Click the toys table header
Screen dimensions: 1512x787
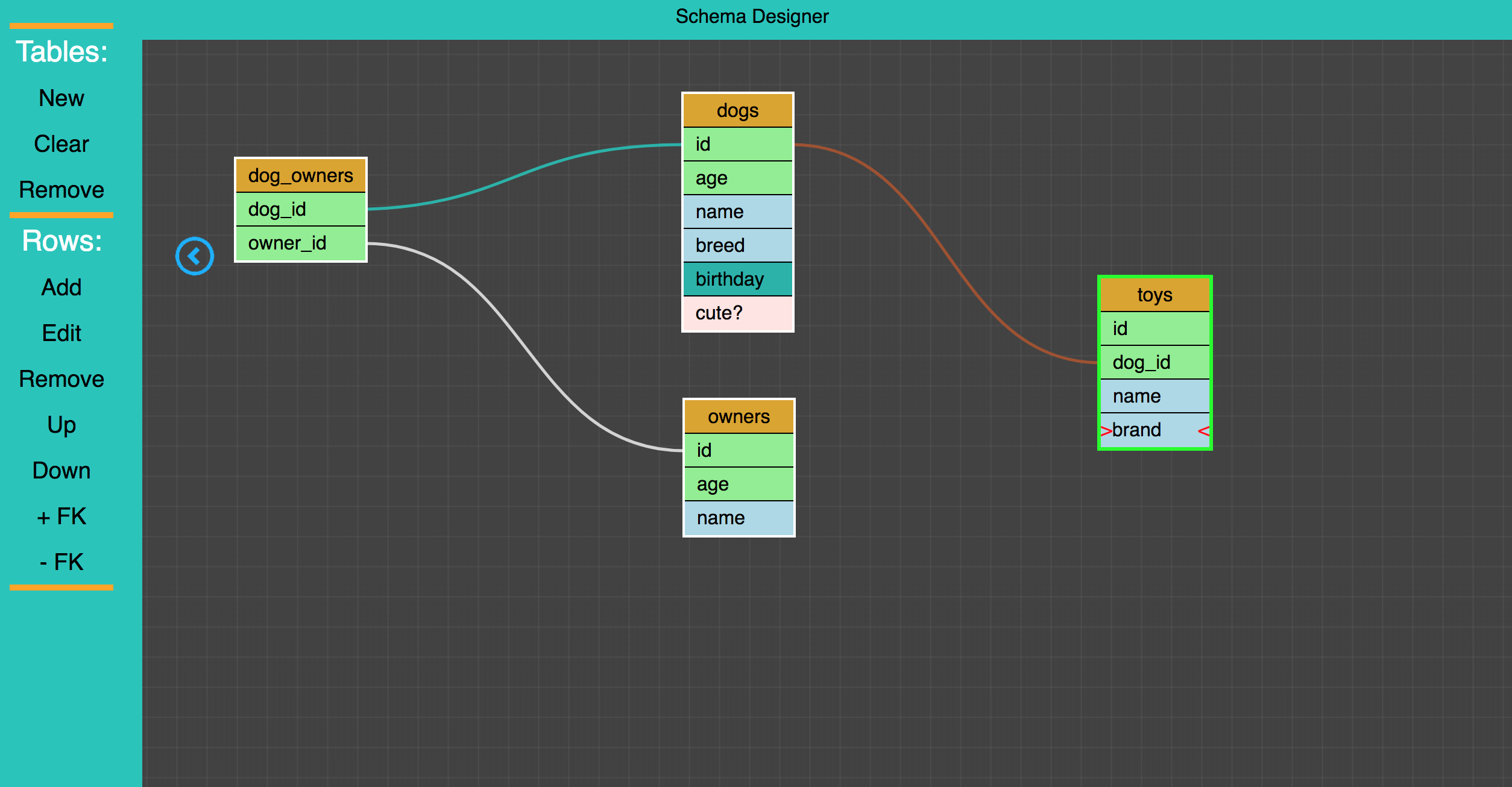coord(1154,295)
